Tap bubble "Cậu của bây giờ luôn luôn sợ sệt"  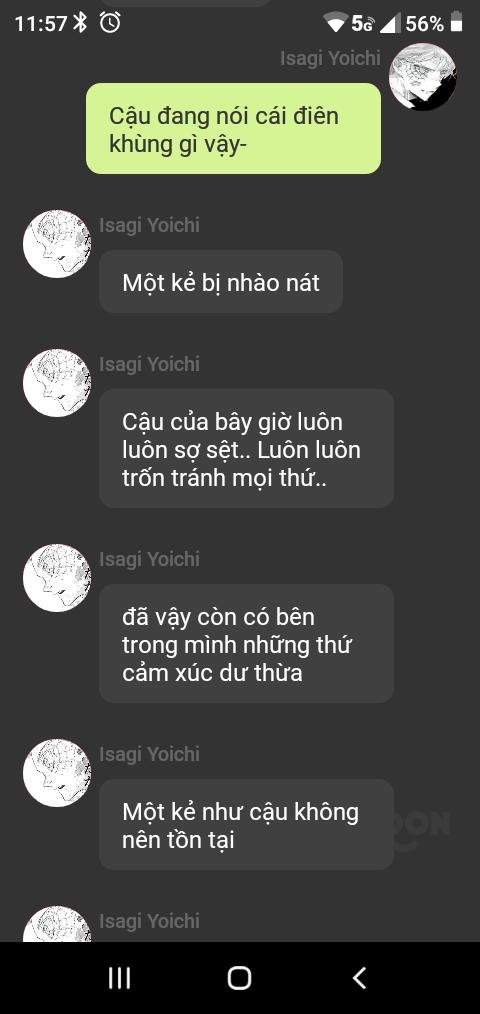246,448
